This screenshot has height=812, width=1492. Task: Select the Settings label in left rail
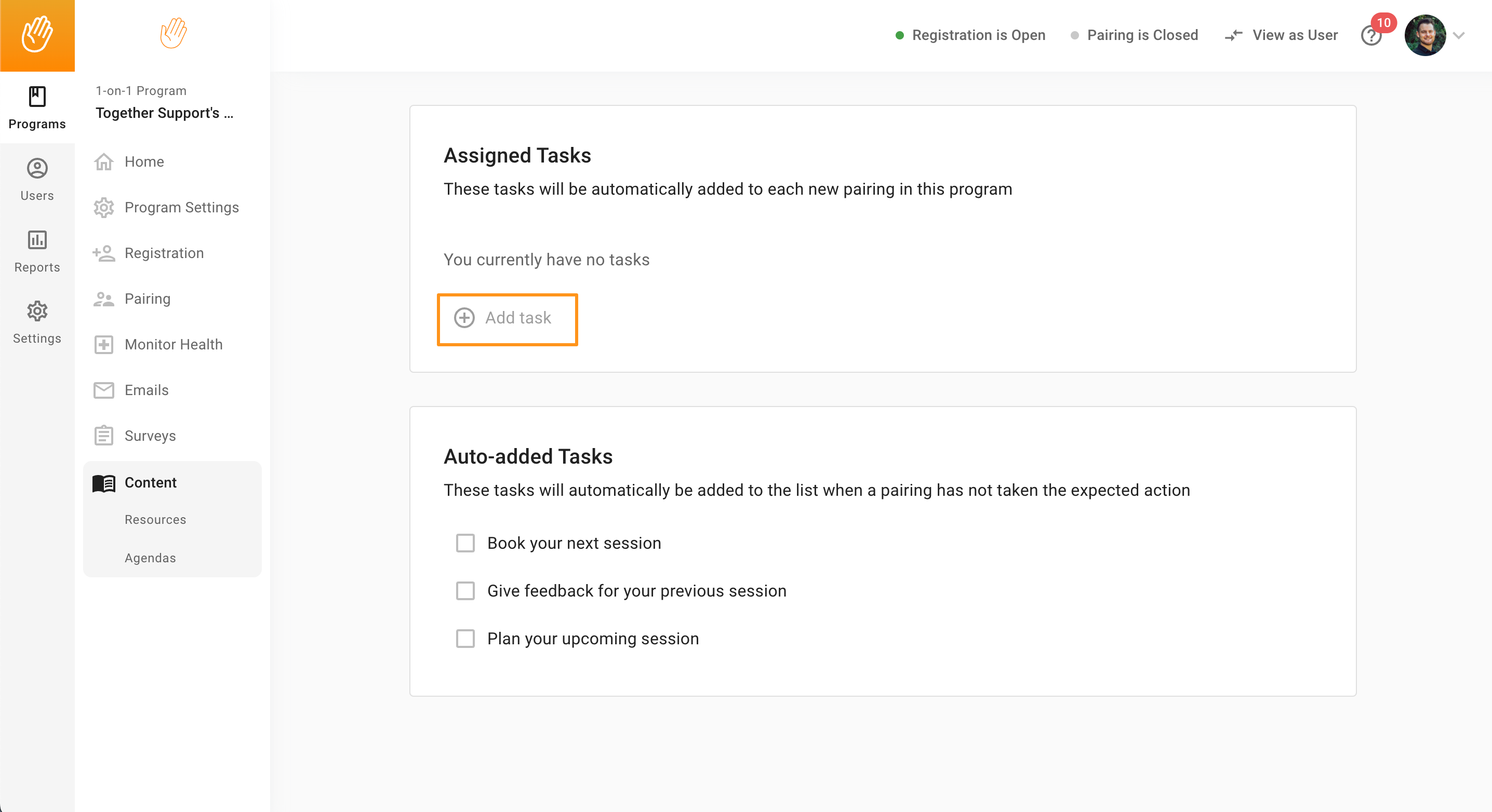pyautogui.click(x=37, y=339)
